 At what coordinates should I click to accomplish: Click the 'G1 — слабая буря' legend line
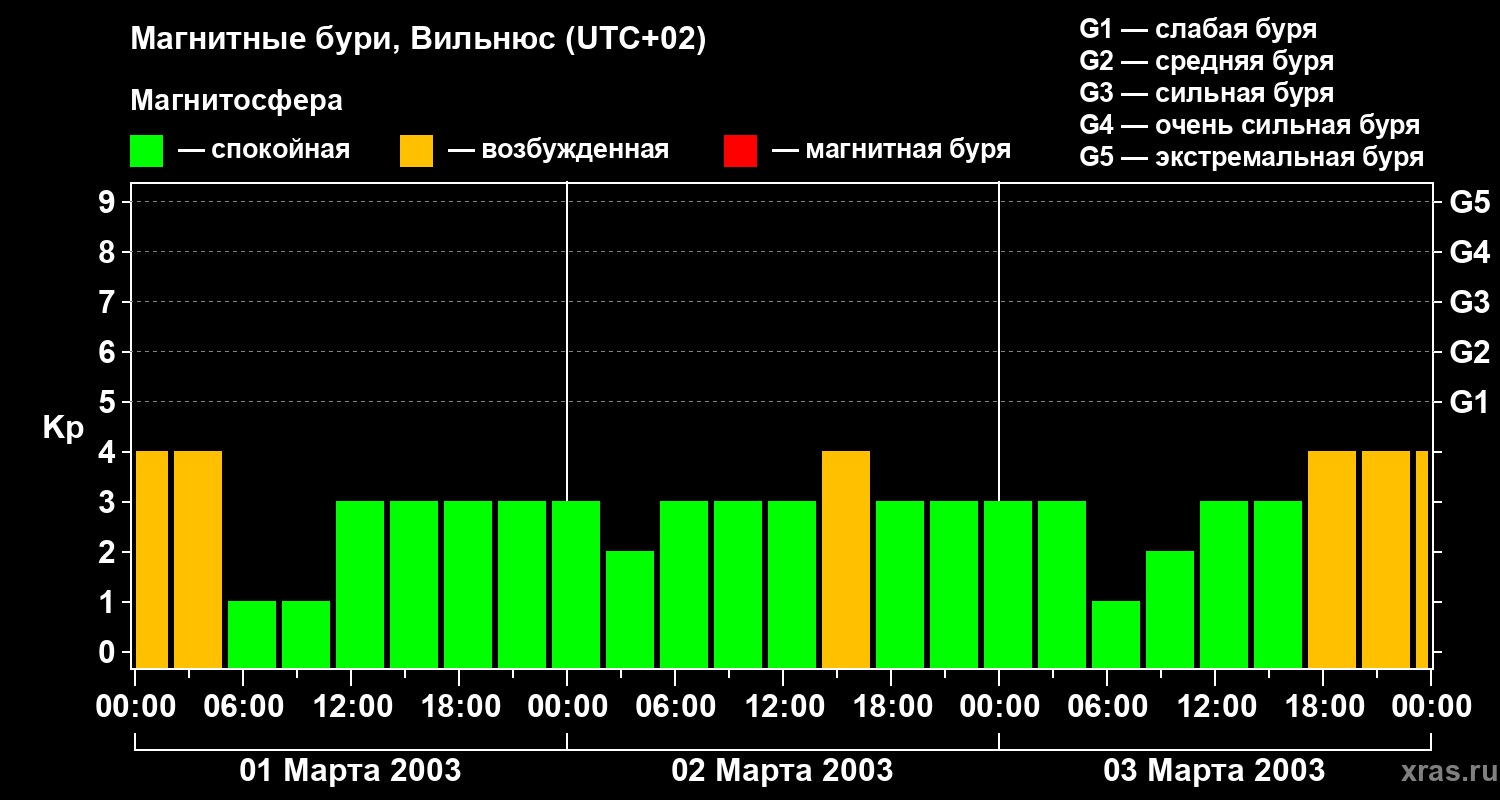tap(1198, 28)
